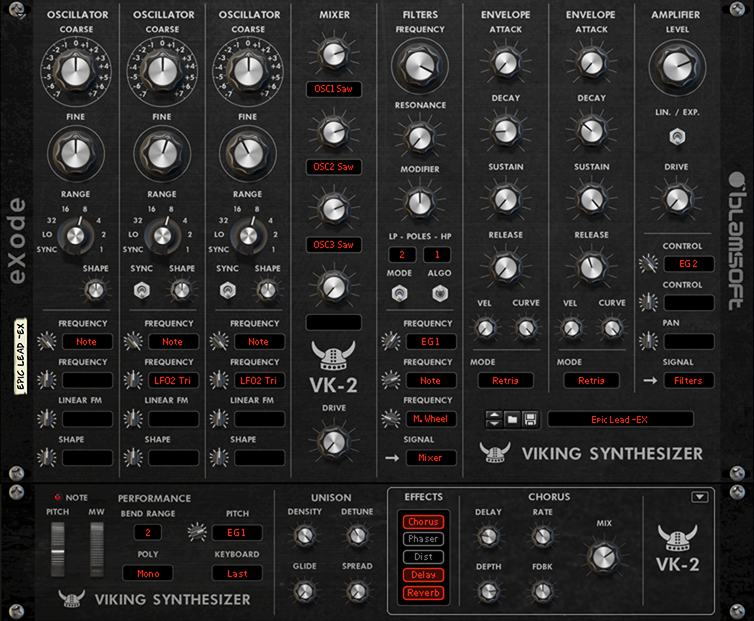Click oscillator 2 Fine tuning knob
754x621 pixels.
tap(162, 154)
